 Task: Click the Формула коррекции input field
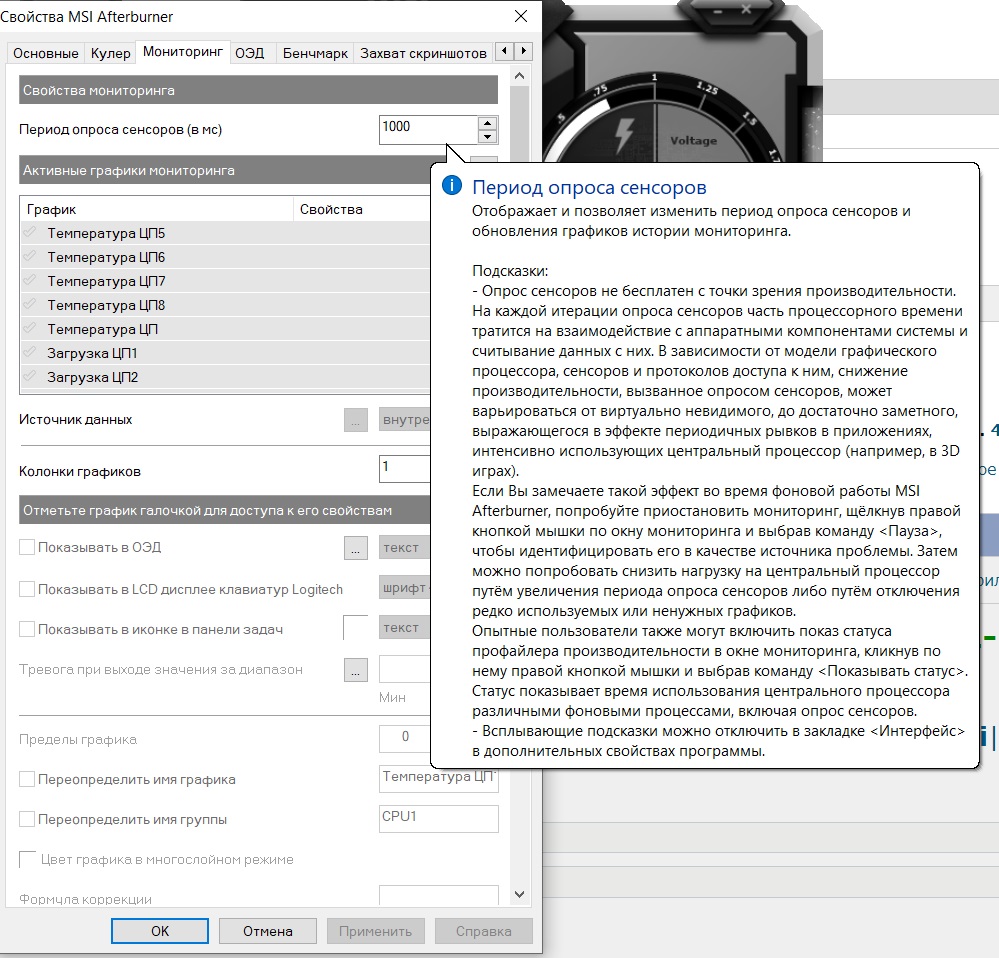tap(438, 896)
